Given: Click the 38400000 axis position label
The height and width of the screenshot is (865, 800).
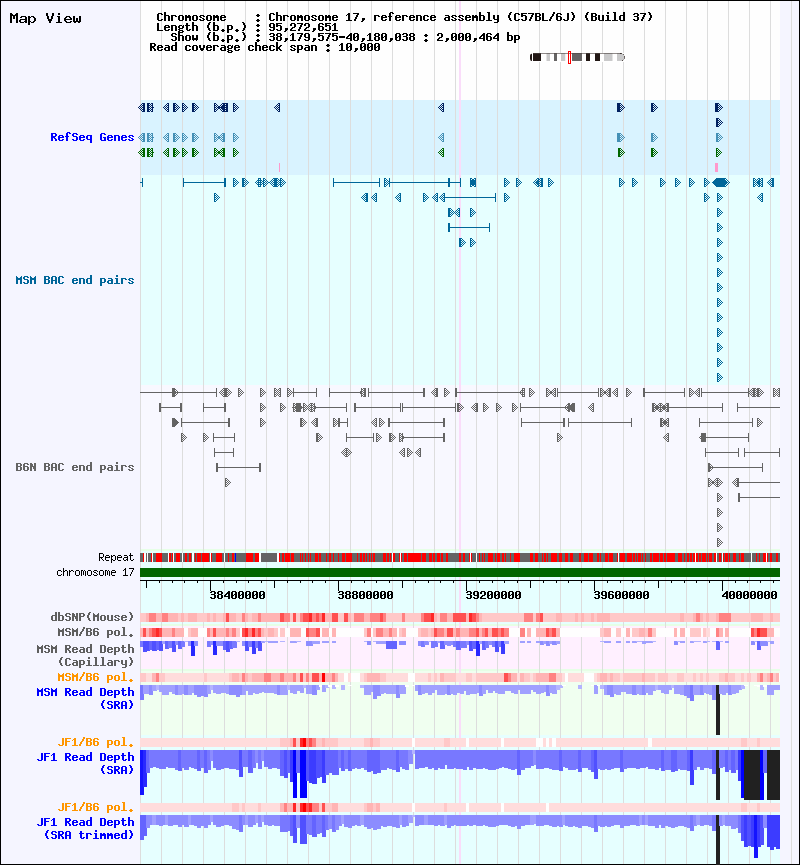Looking at the screenshot, I should tap(237, 595).
